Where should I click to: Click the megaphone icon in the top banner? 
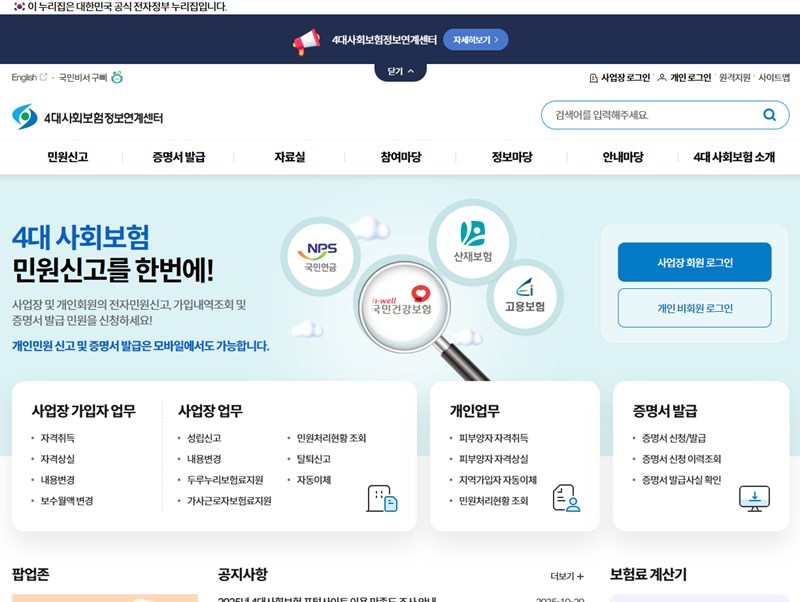pos(307,39)
